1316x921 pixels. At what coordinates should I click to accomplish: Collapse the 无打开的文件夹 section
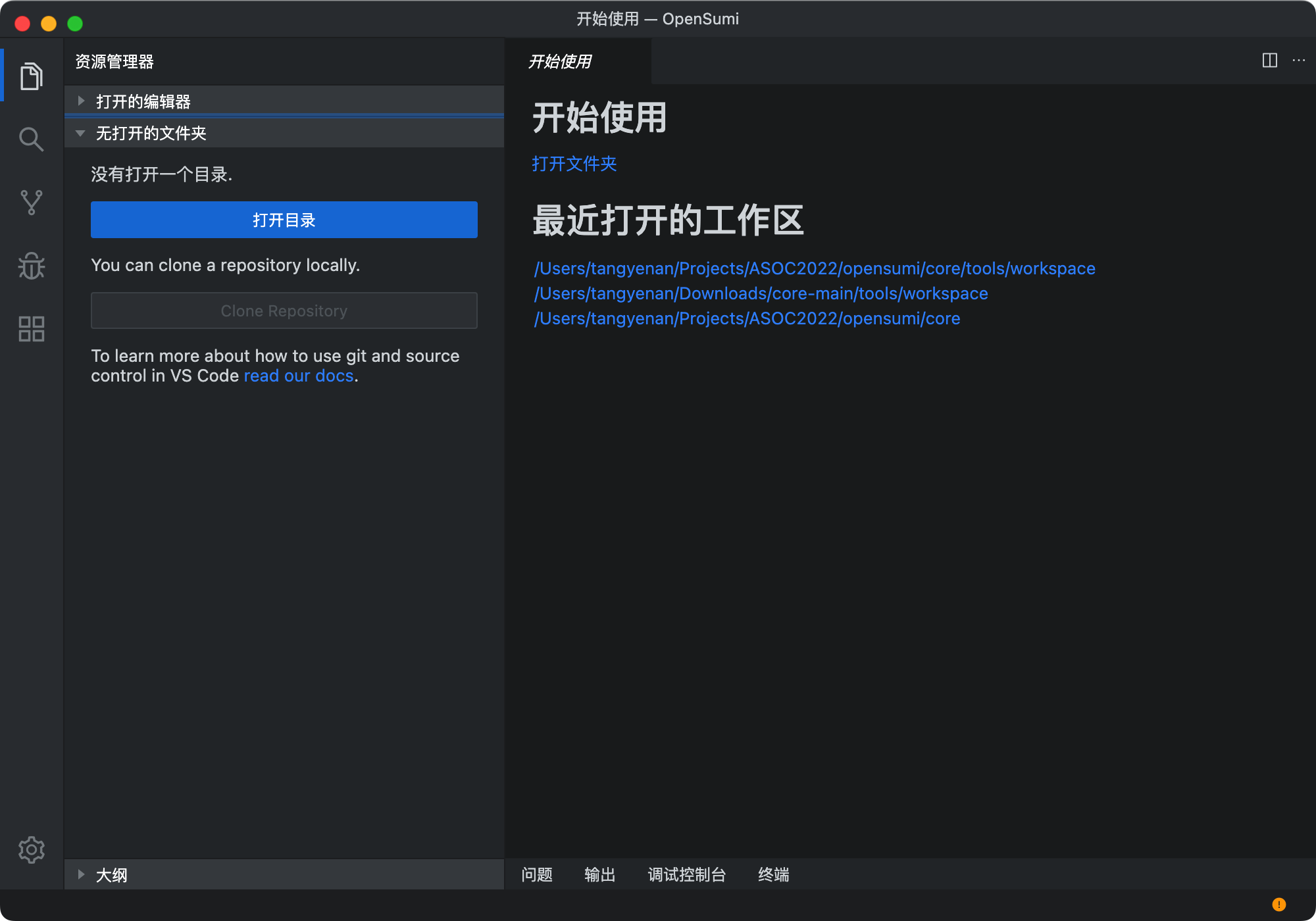151,133
